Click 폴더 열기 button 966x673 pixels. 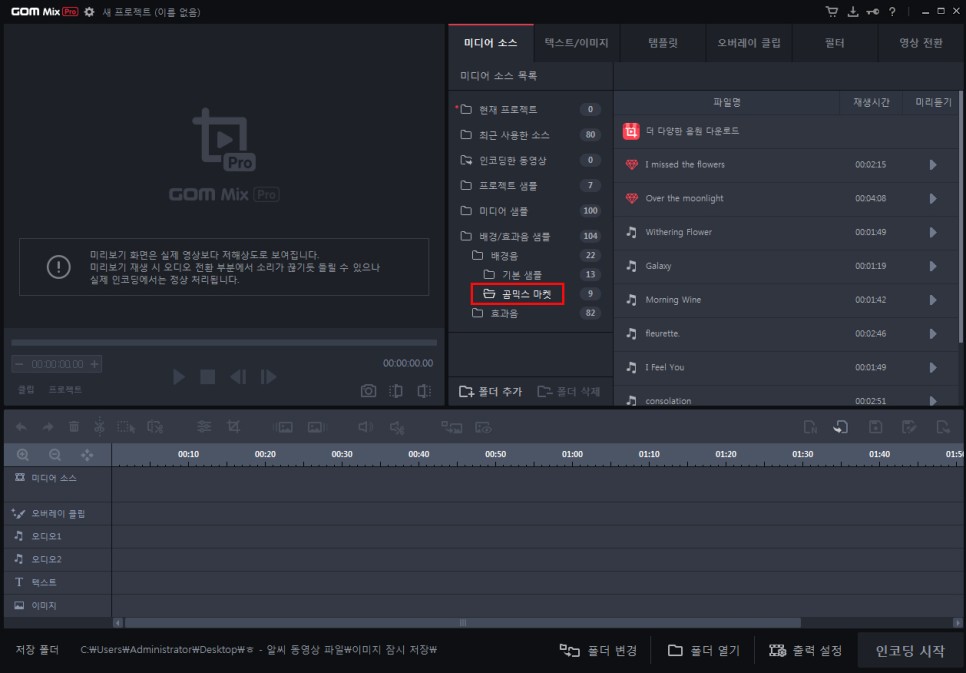pos(703,650)
